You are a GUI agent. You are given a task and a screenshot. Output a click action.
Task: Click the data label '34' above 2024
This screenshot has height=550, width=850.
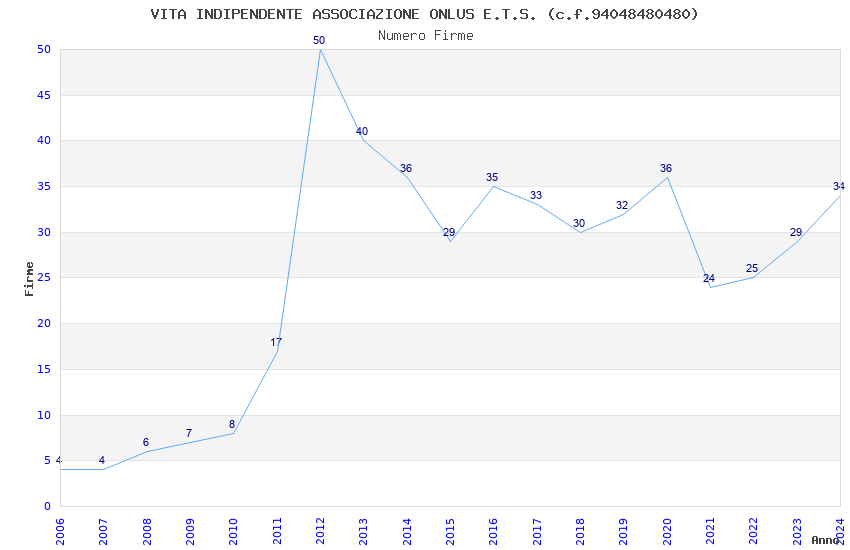[839, 186]
